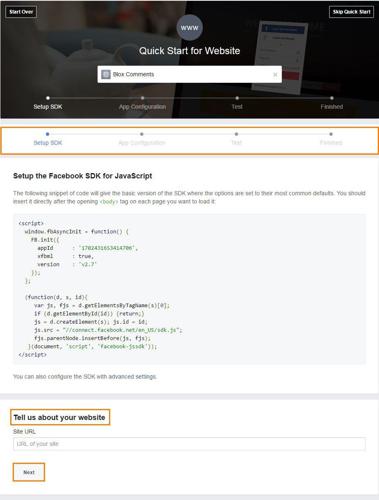Click the version 'v2.7' value in code
The image size is (379, 500).
tap(88, 264)
